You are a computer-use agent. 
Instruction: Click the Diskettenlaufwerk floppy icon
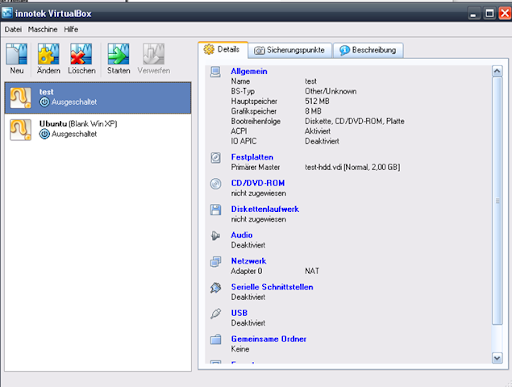click(216, 210)
